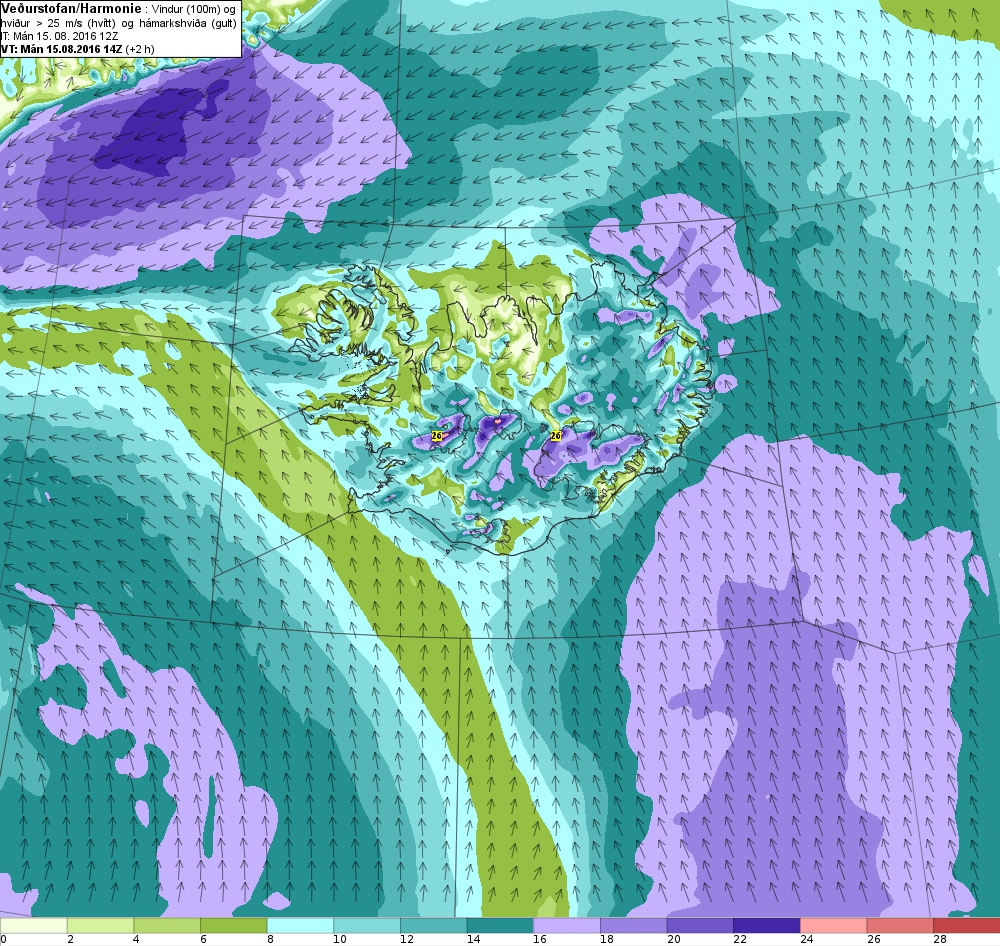1000x946 pixels.
Task: Click the 6–8 m/s olive green legend swatch
Action: 233,925
